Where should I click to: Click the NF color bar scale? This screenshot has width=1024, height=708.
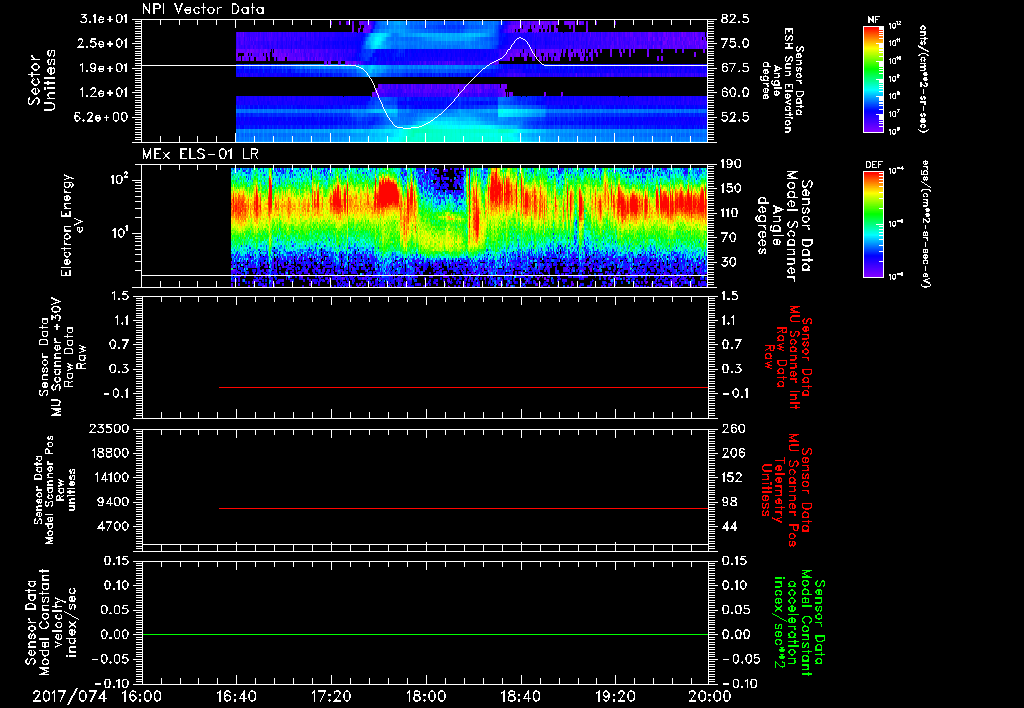(874, 78)
